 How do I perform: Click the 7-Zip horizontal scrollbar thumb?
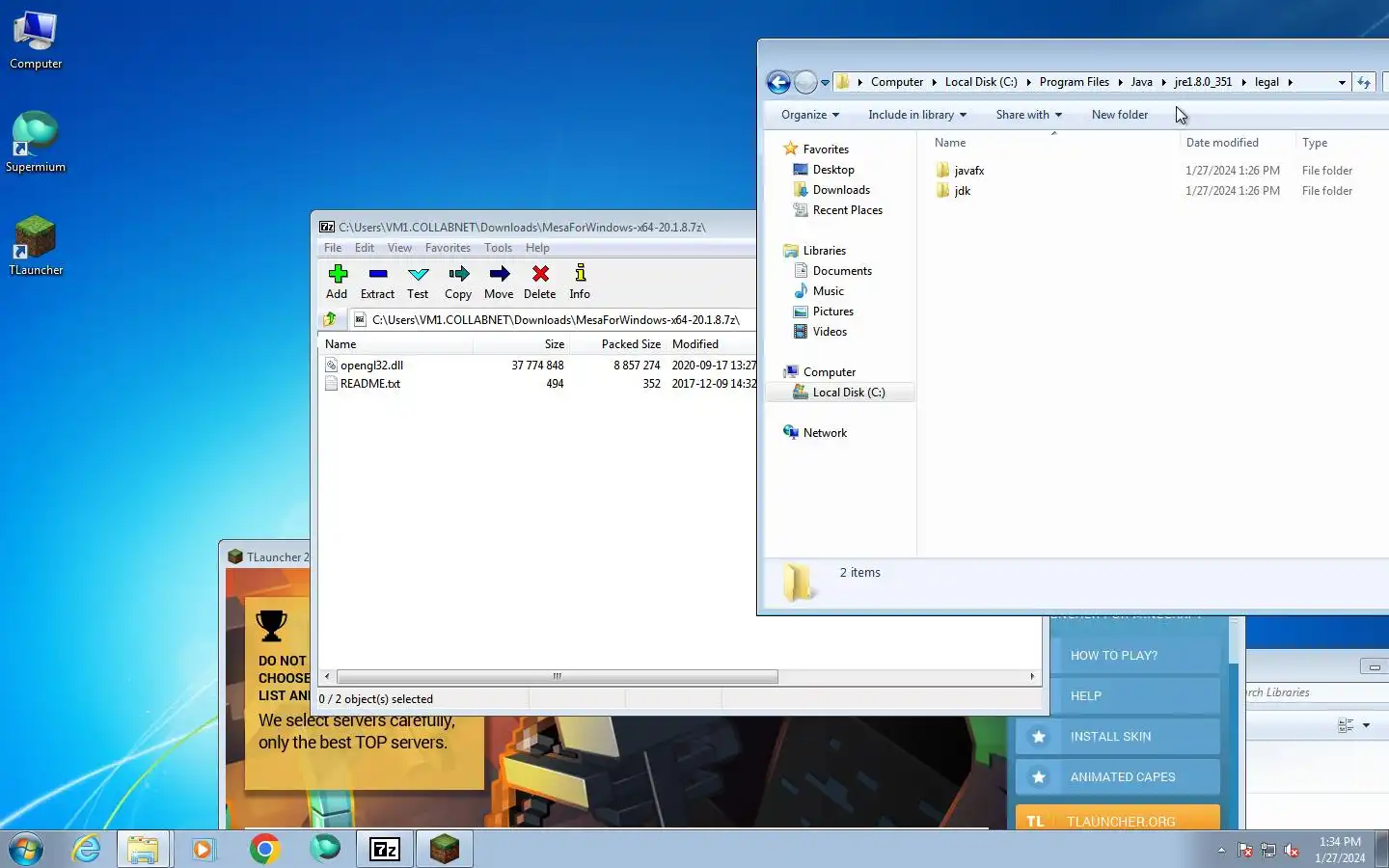[557, 677]
